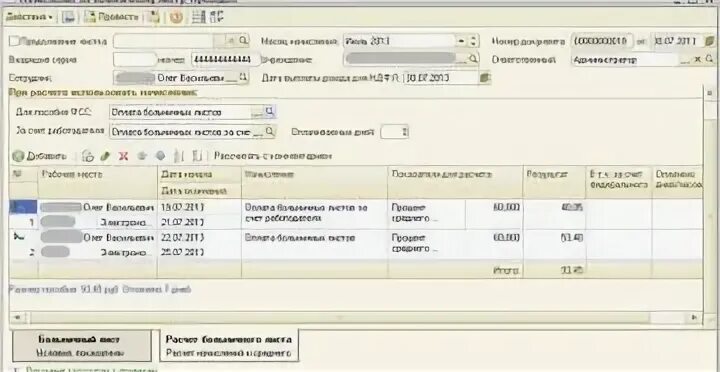Click the magnifier icon in Ответственный field
This screenshot has width=720, height=372.
[x=709, y=59]
